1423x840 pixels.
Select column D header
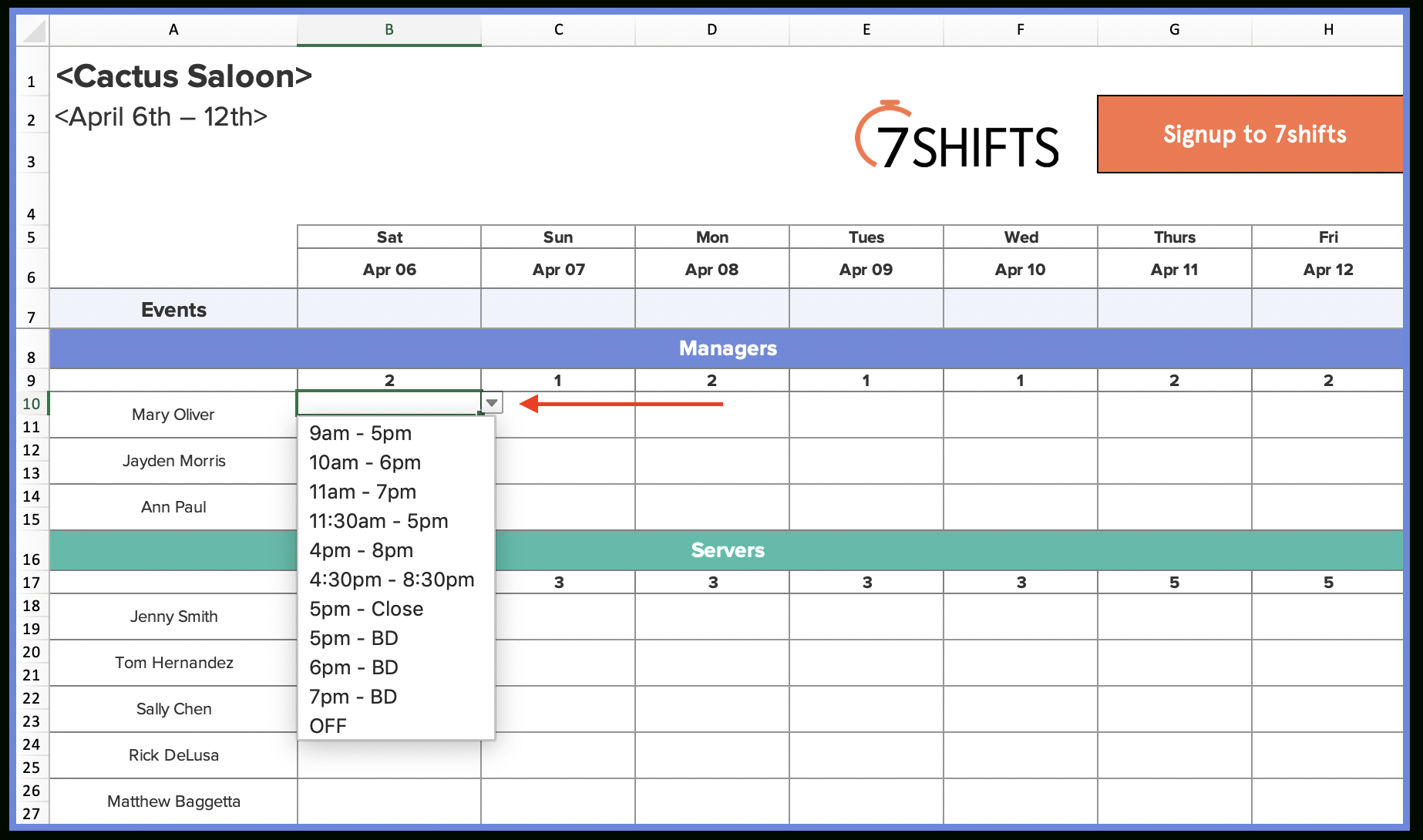click(x=712, y=30)
